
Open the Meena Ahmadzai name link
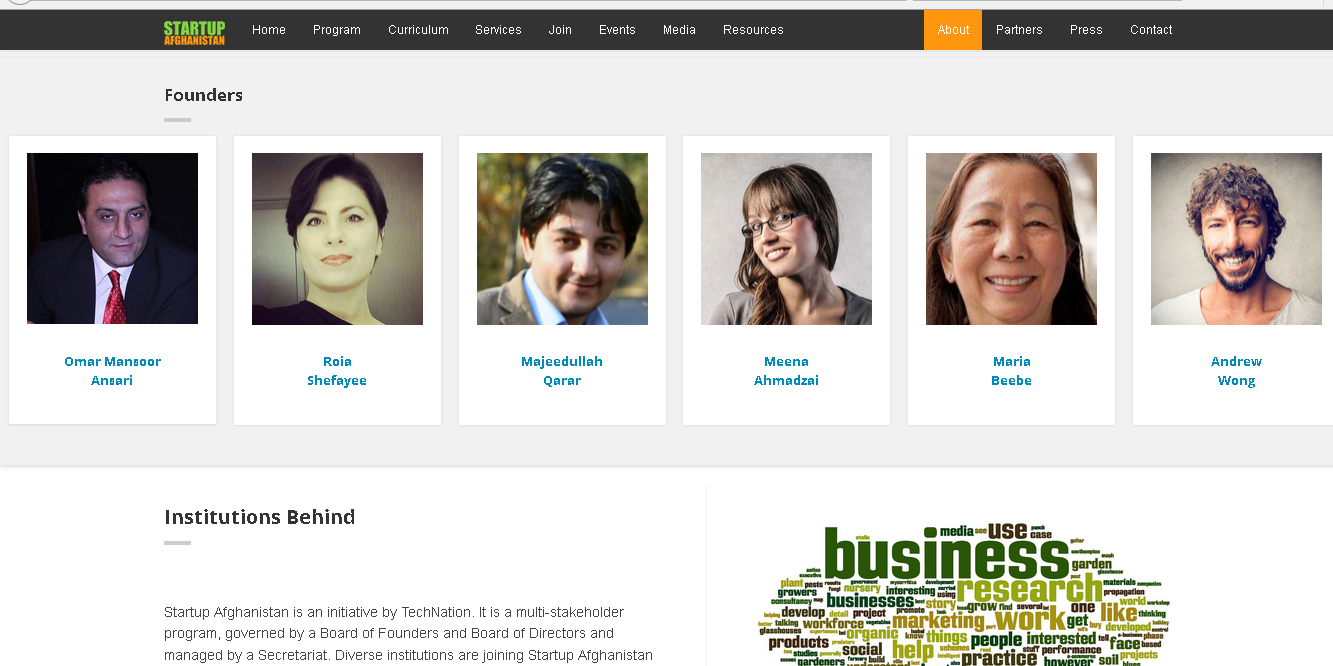786,371
